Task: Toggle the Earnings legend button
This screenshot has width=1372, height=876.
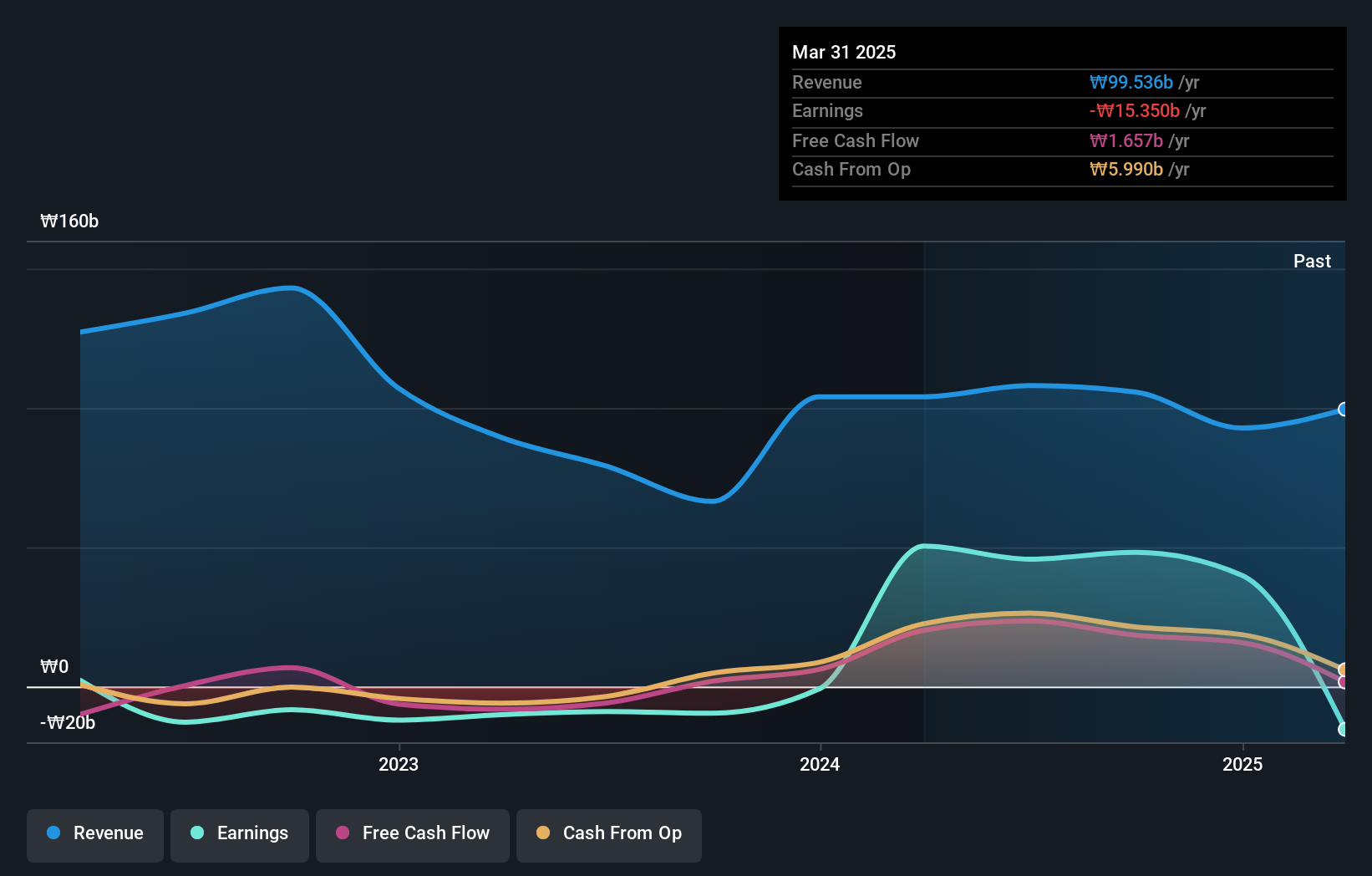Action: tap(240, 835)
